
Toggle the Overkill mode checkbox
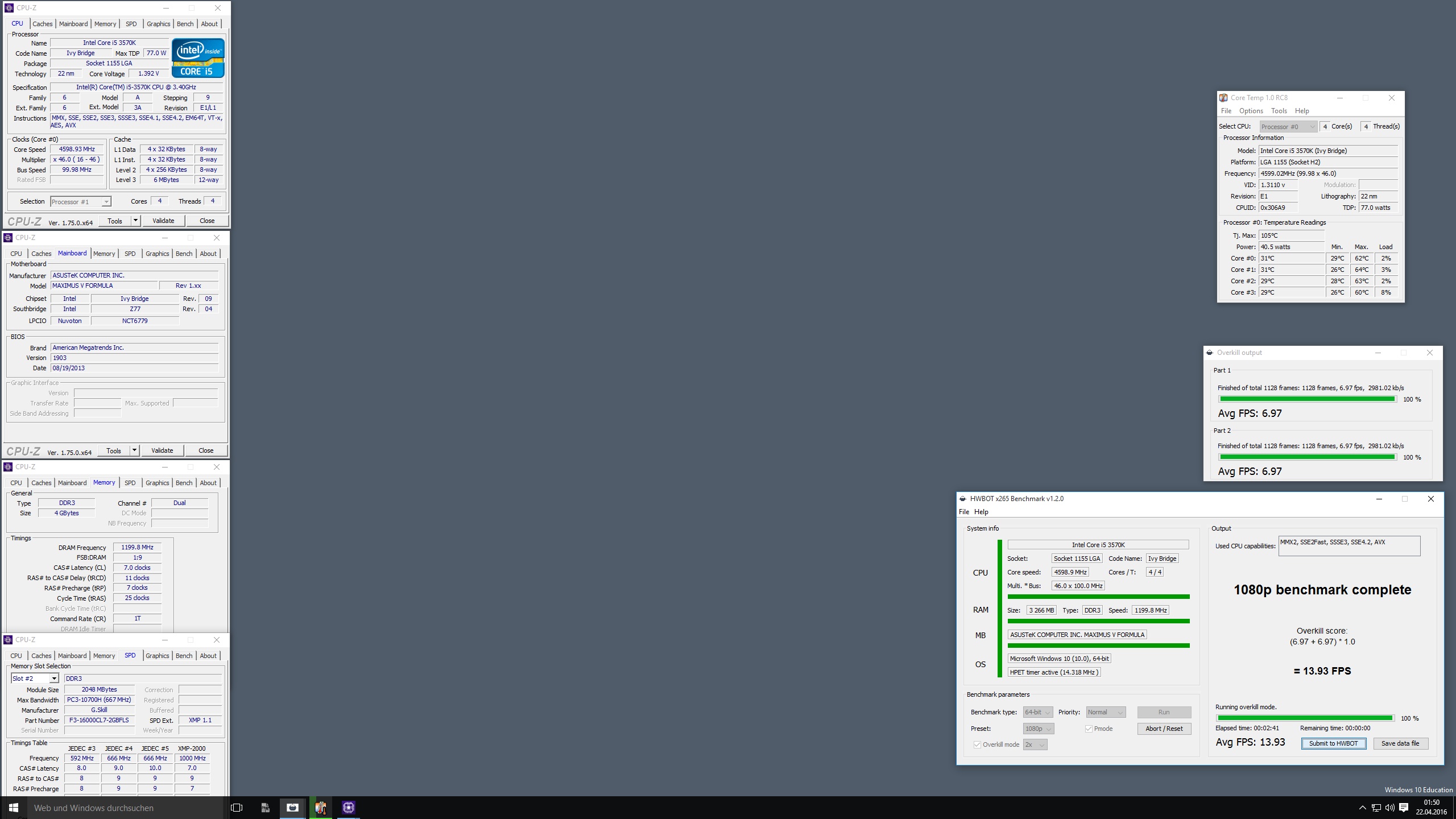(977, 744)
